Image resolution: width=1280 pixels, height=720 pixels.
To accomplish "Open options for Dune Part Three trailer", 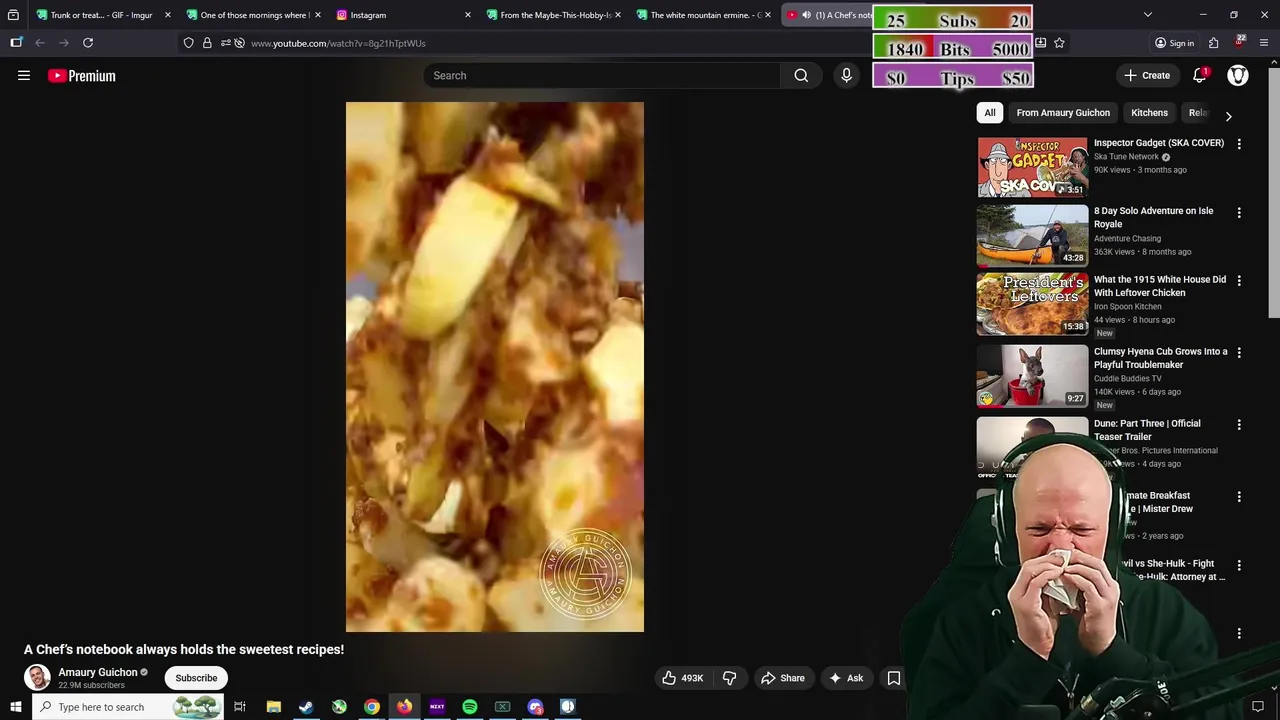I will coord(1239,425).
